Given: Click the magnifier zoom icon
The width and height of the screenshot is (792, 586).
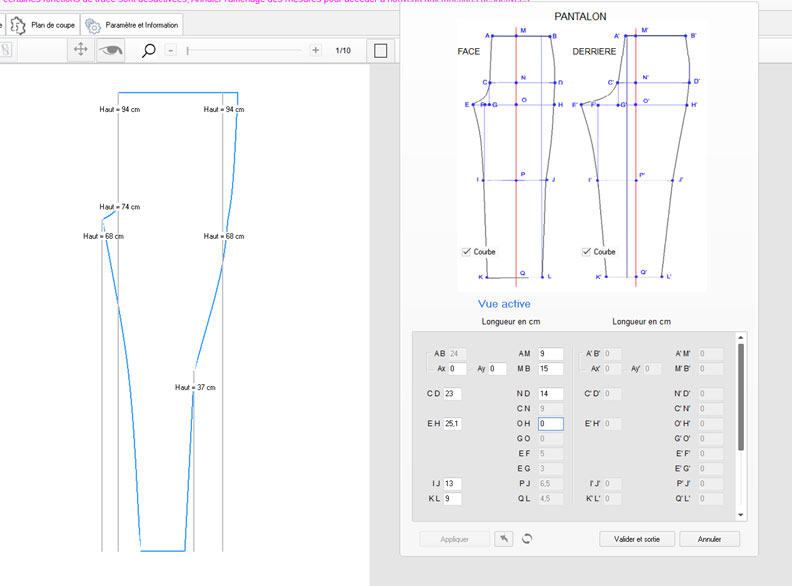Looking at the screenshot, I should pos(149,50).
